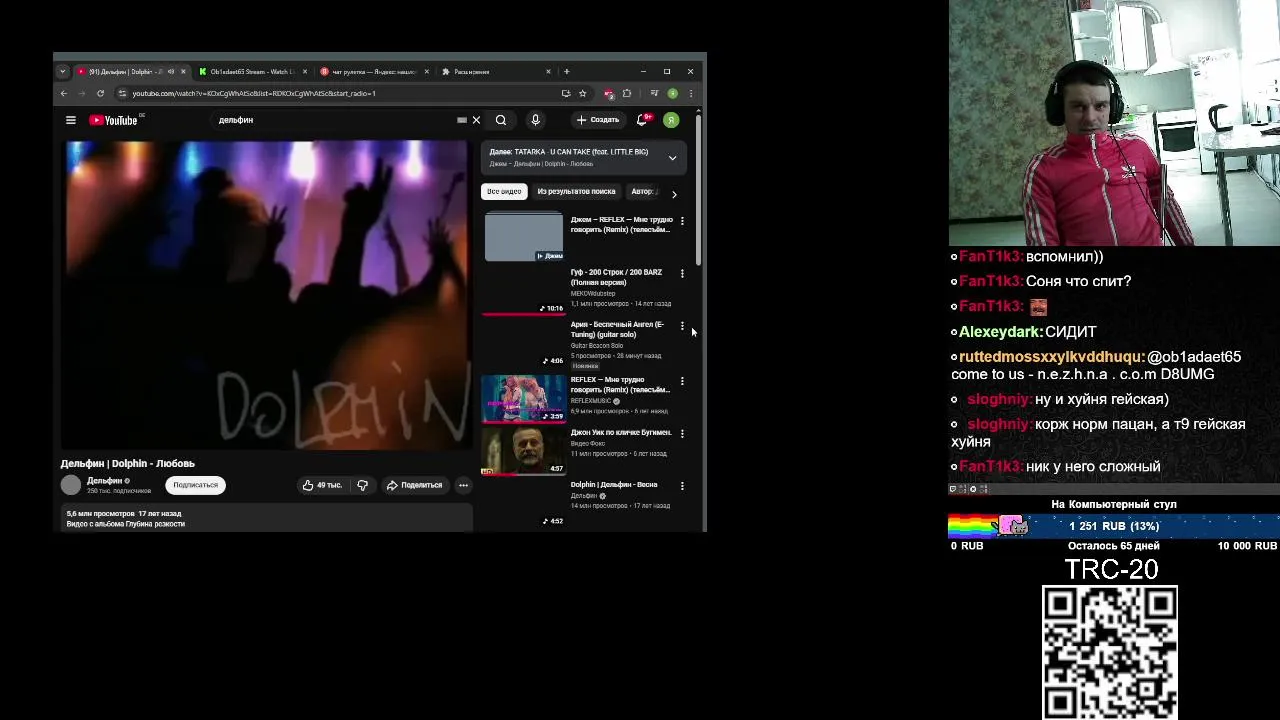The width and height of the screenshot is (1280, 720).
Task: Share video with Поделиться button
Action: (x=414, y=485)
